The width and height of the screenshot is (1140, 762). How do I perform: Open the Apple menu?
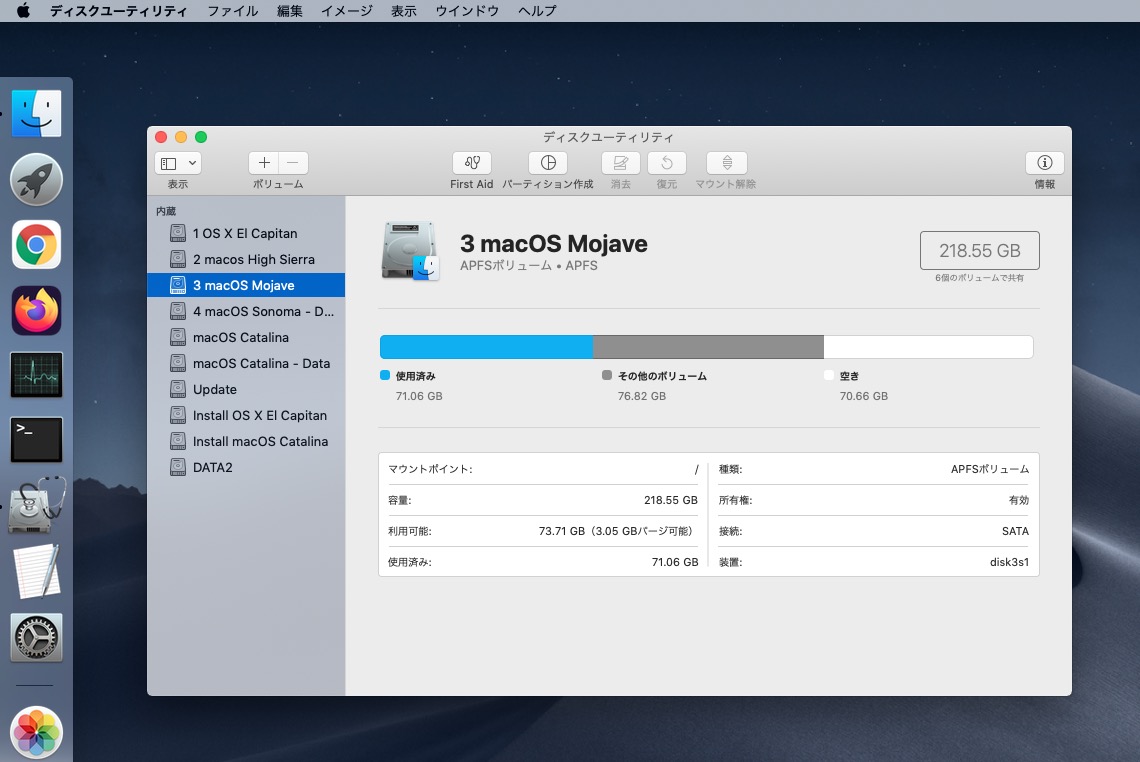point(23,11)
